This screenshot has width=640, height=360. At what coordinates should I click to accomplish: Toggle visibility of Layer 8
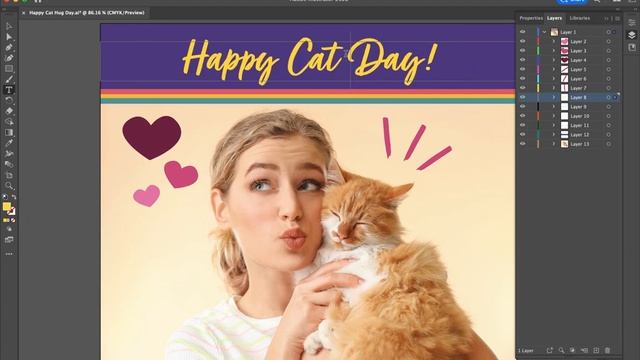pyautogui.click(x=522, y=97)
